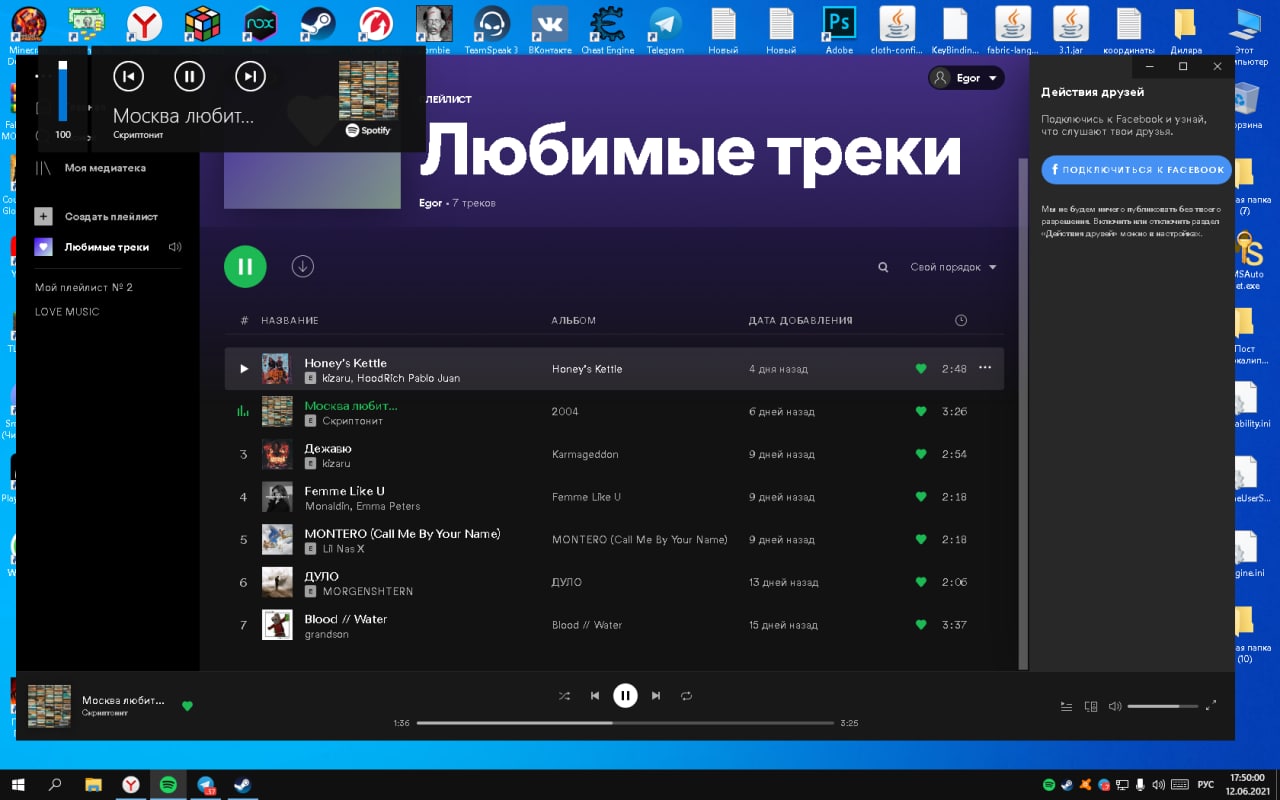Mute Spotify with the speaker icon

coord(1115,706)
